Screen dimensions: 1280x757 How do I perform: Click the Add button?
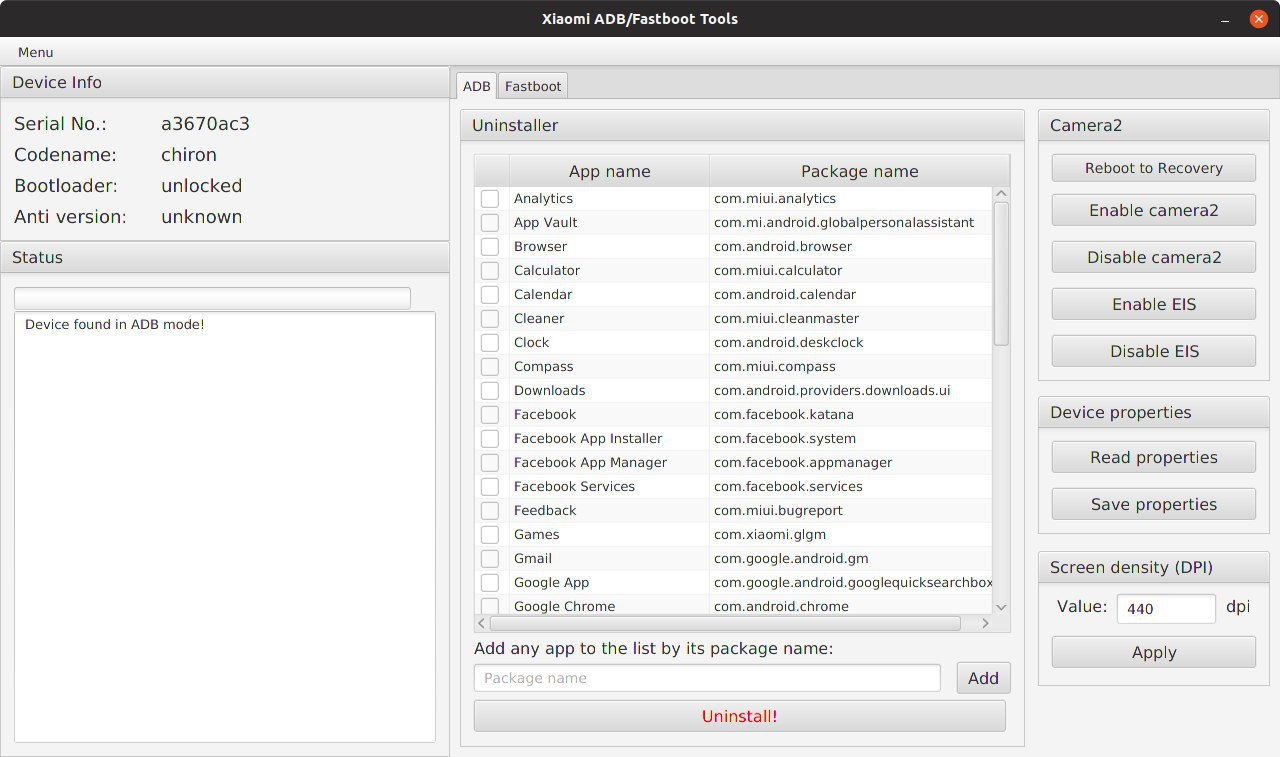[x=983, y=678]
